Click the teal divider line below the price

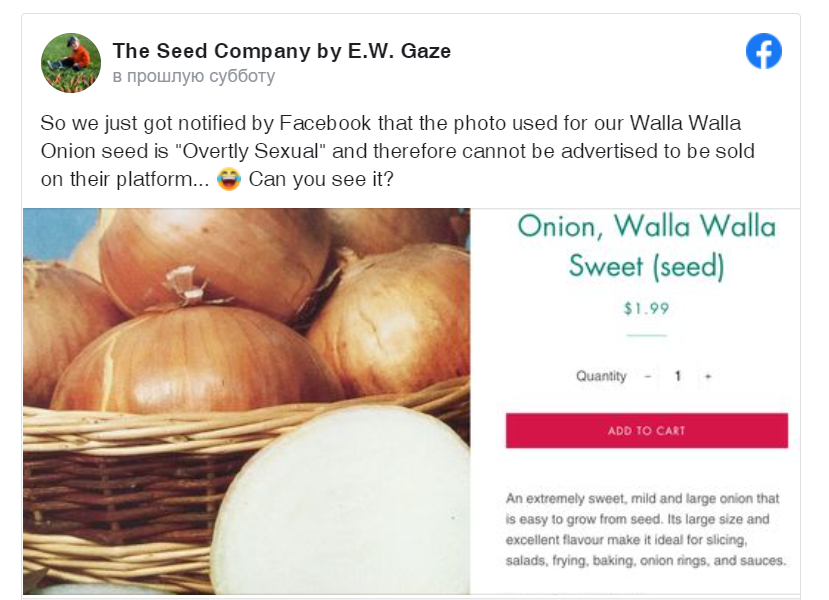(x=646, y=335)
